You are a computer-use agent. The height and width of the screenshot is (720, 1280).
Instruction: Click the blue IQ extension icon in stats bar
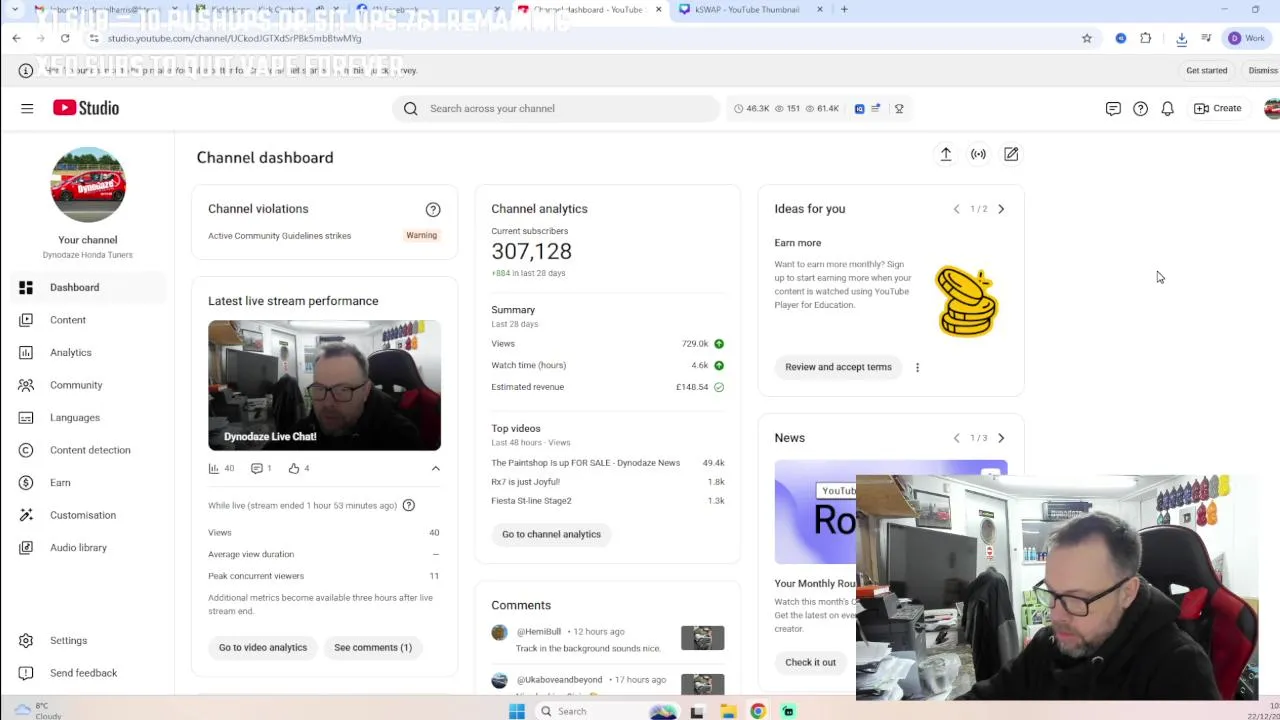tap(859, 108)
